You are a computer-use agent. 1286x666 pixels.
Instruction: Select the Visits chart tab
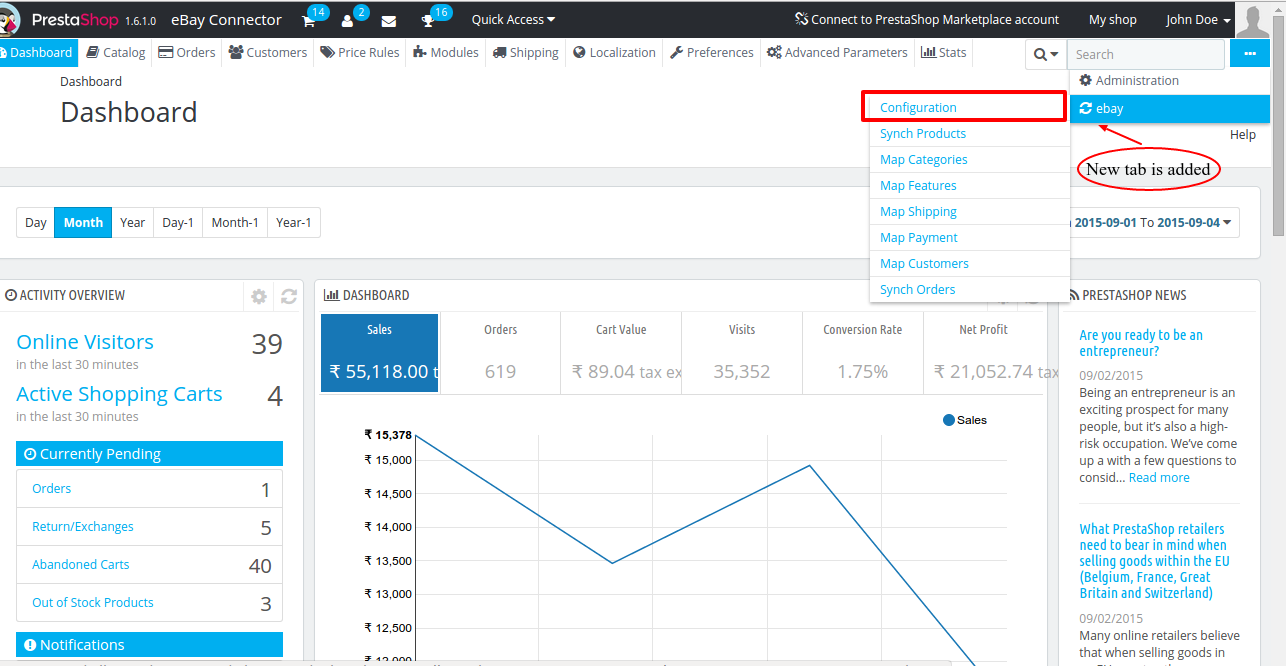click(742, 353)
